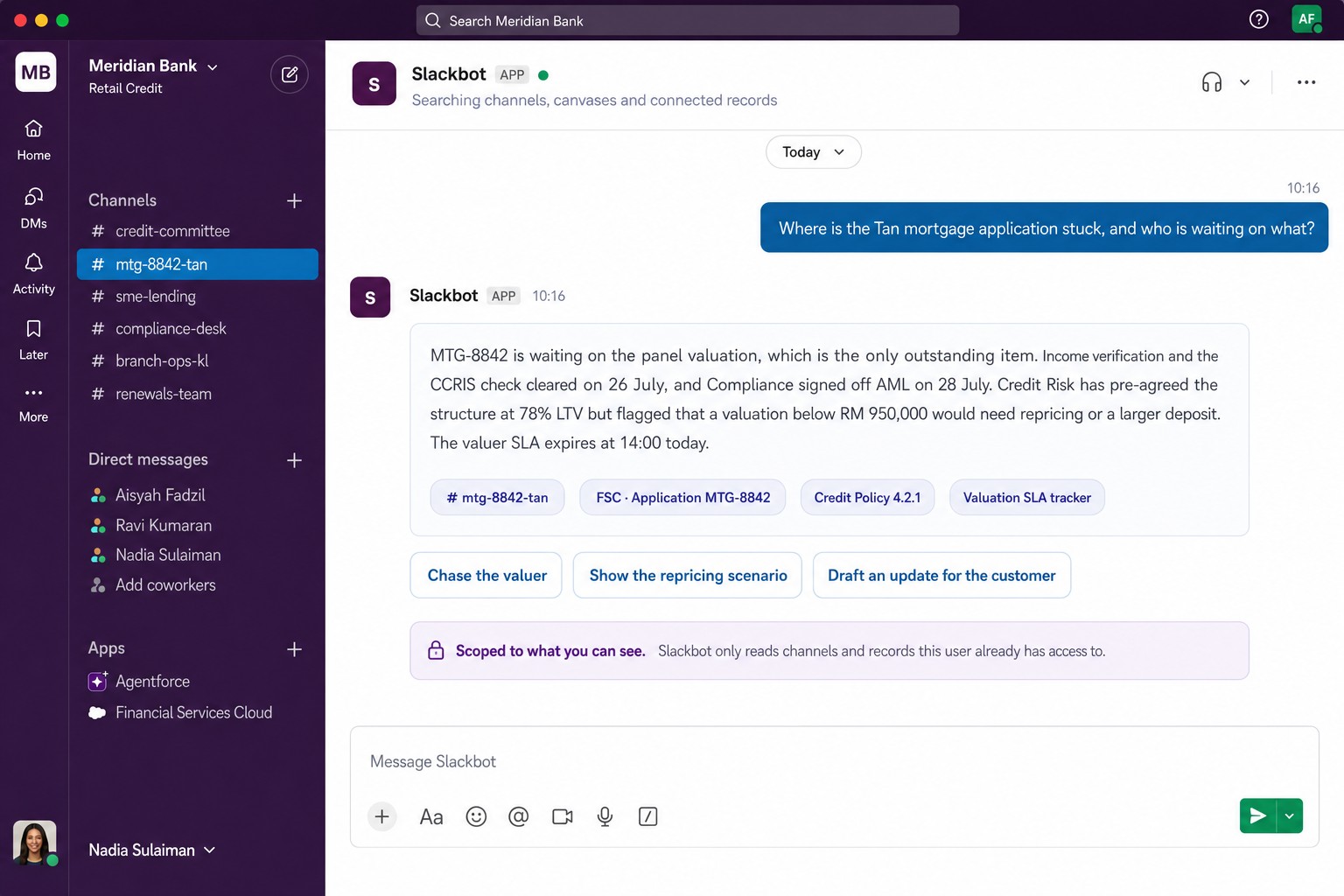Start a huddle with the headphones icon
The image size is (1344, 896).
[1211, 82]
